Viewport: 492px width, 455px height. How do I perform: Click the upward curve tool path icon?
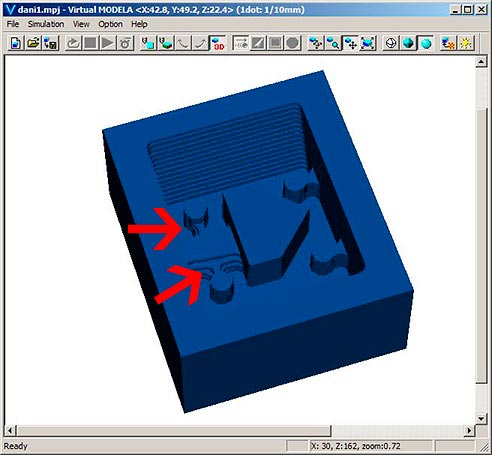[x=200, y=43]
